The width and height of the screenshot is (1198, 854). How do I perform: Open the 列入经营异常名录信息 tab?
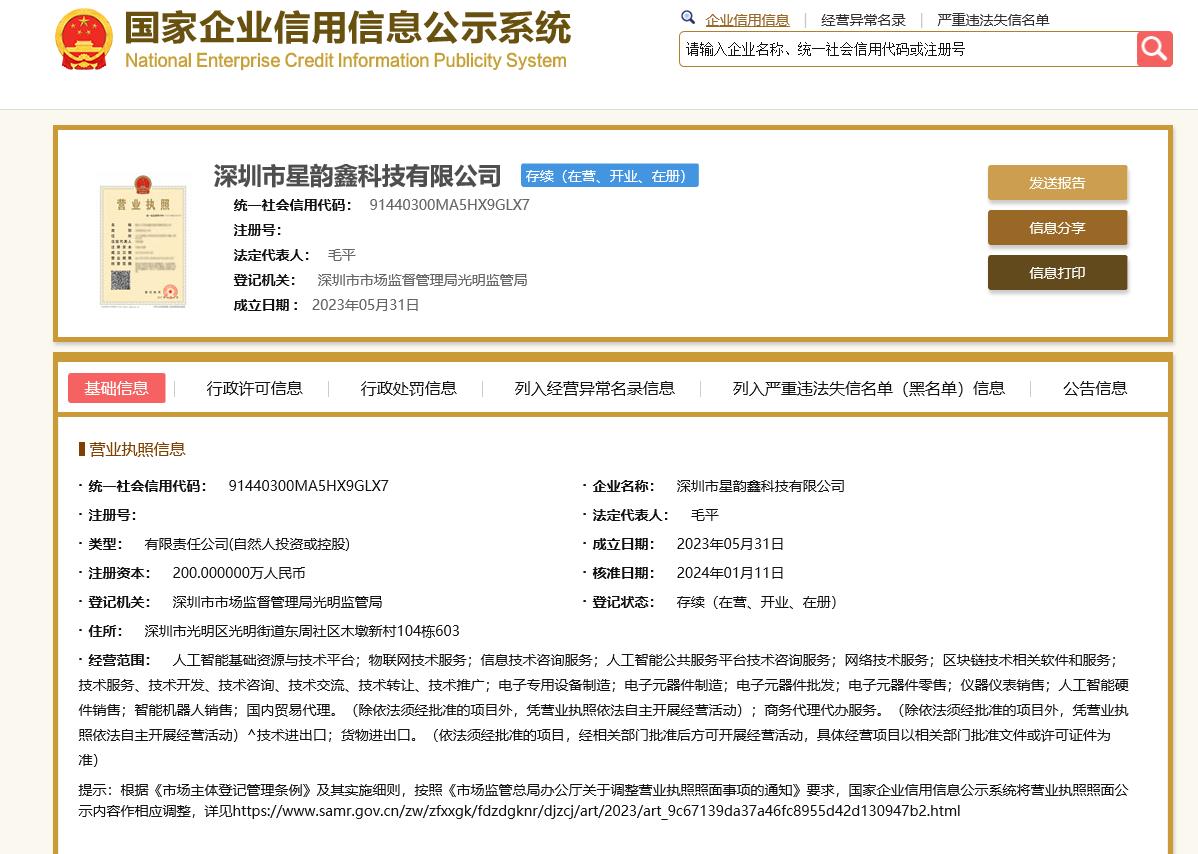[x=594, y=388]
